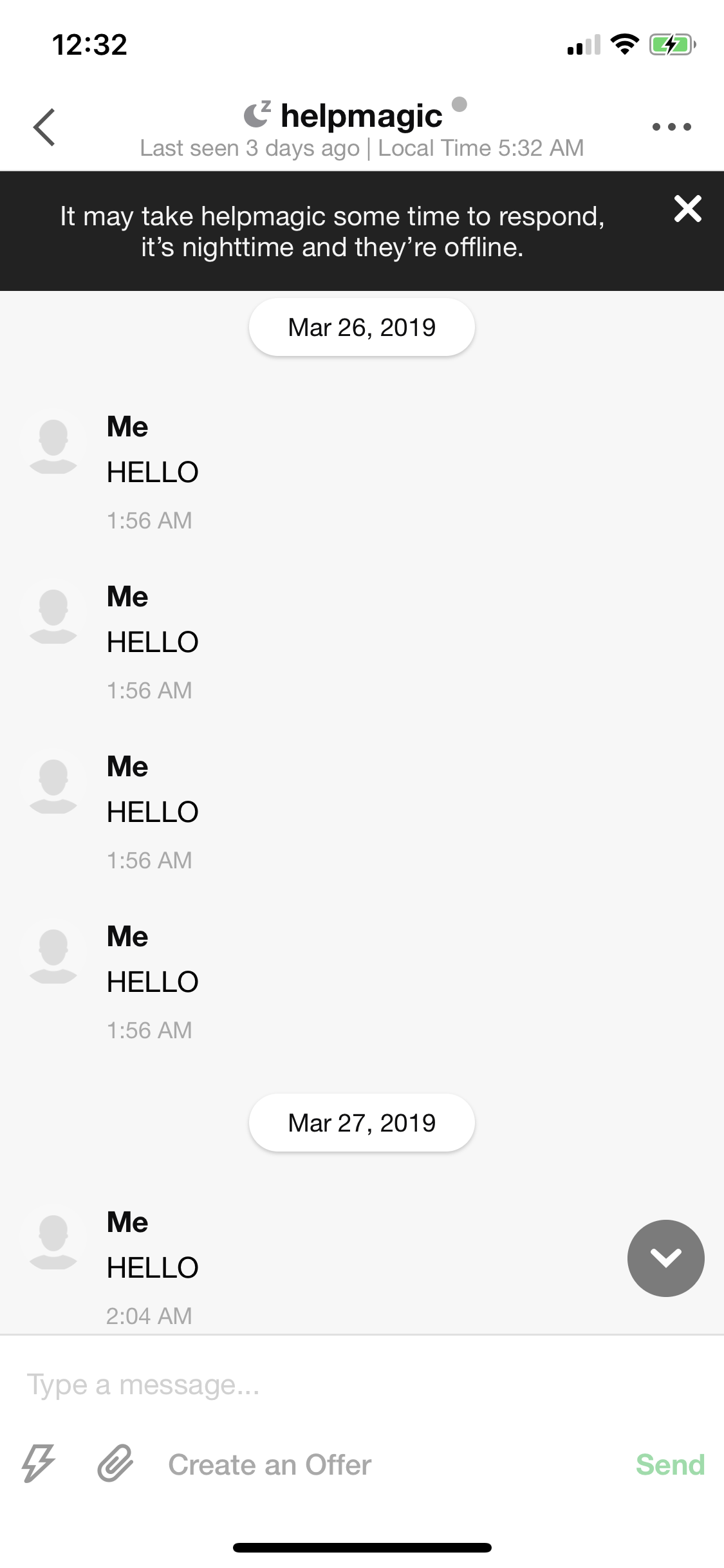
Task: Tap the Create an Offer button
Action: [x=270, y=1464]
